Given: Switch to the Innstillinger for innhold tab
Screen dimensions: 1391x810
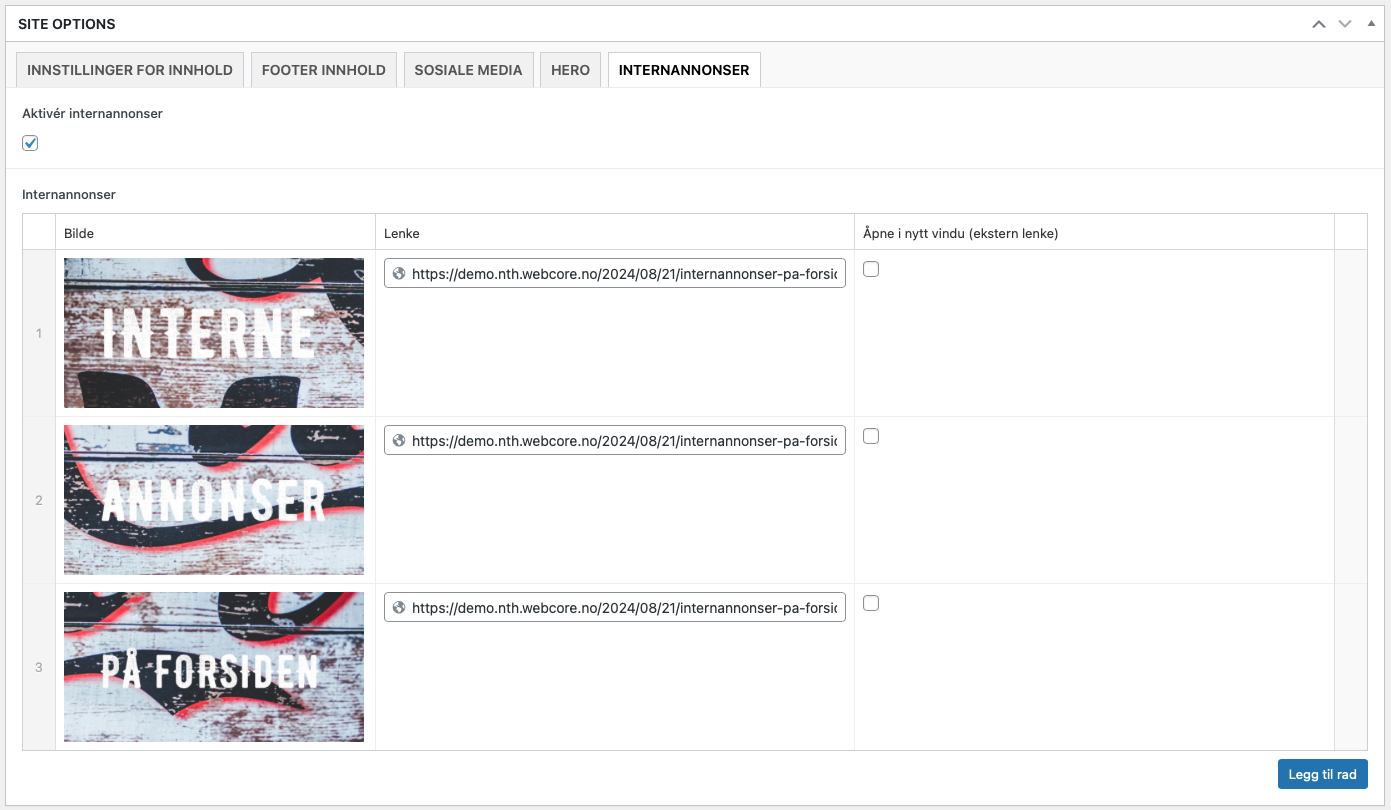Looking at the screenshot, I should coord(130,70).
